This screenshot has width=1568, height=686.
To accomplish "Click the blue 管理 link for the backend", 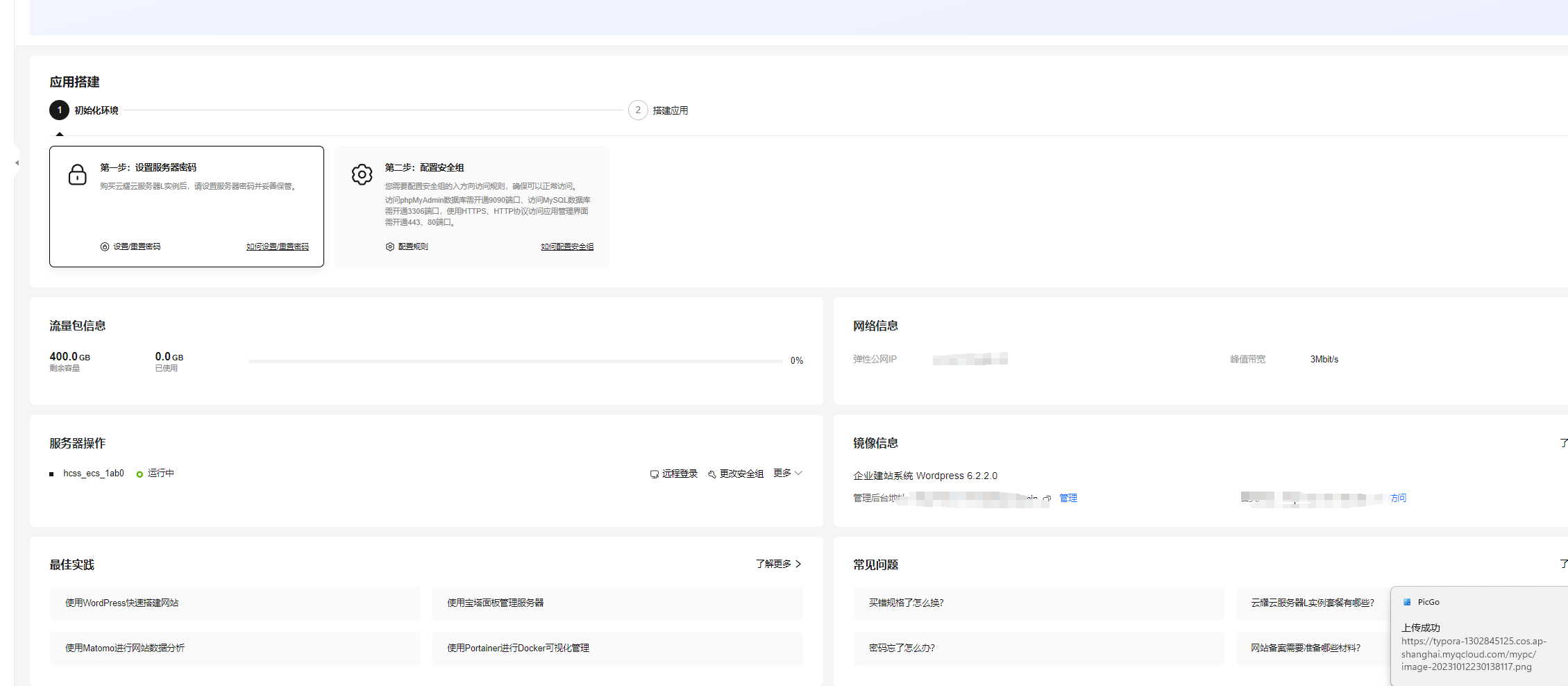I will (x=1068, y=498).
